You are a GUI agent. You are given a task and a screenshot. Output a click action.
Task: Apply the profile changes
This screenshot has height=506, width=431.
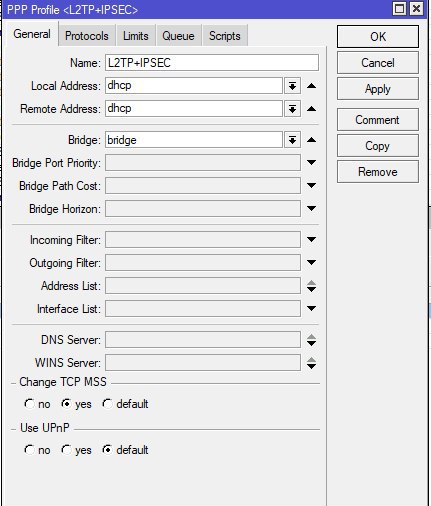click(378, 89)
